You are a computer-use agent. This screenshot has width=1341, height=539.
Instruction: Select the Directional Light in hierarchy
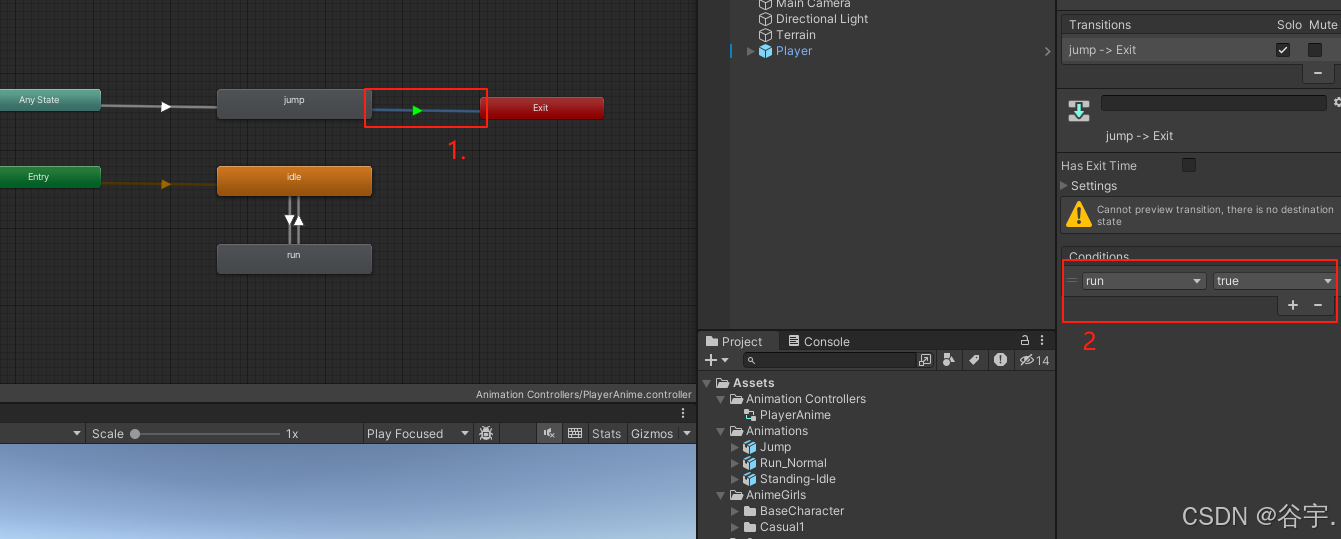coord(822,19)
